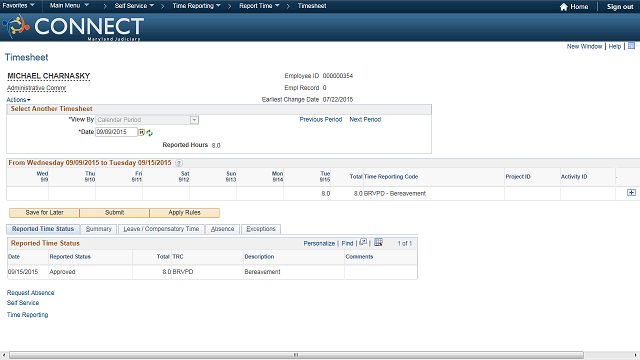Go to Next Period link
The width and height of the screenshot is (640, 360).
(x=365, y=120)
